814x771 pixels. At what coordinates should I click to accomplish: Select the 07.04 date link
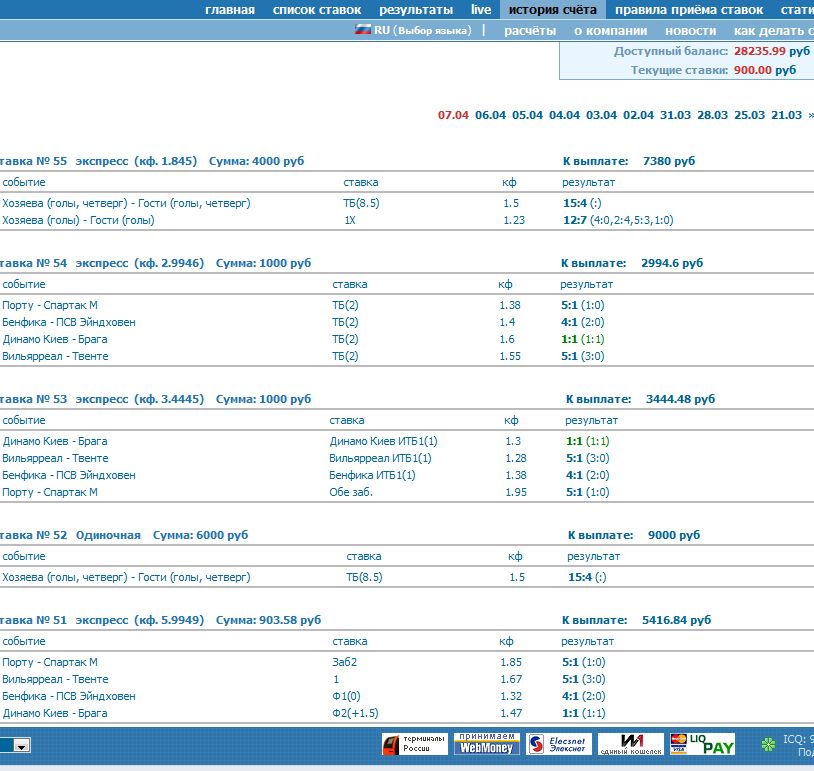pyautogui.click(x=453, y=115)
